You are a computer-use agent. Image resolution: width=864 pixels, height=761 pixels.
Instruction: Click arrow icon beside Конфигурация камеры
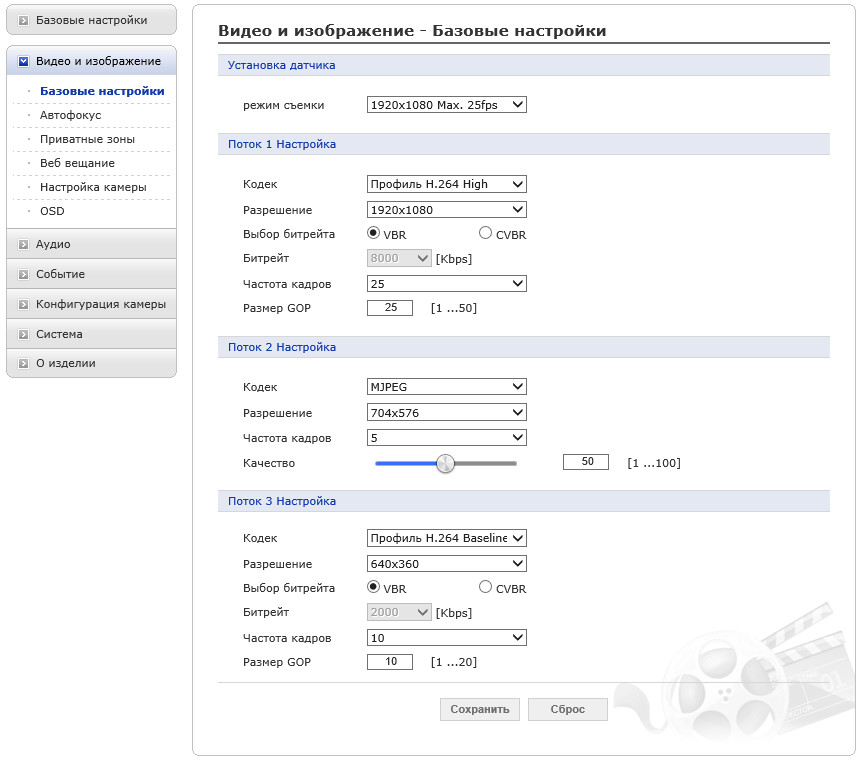[24, 304]
